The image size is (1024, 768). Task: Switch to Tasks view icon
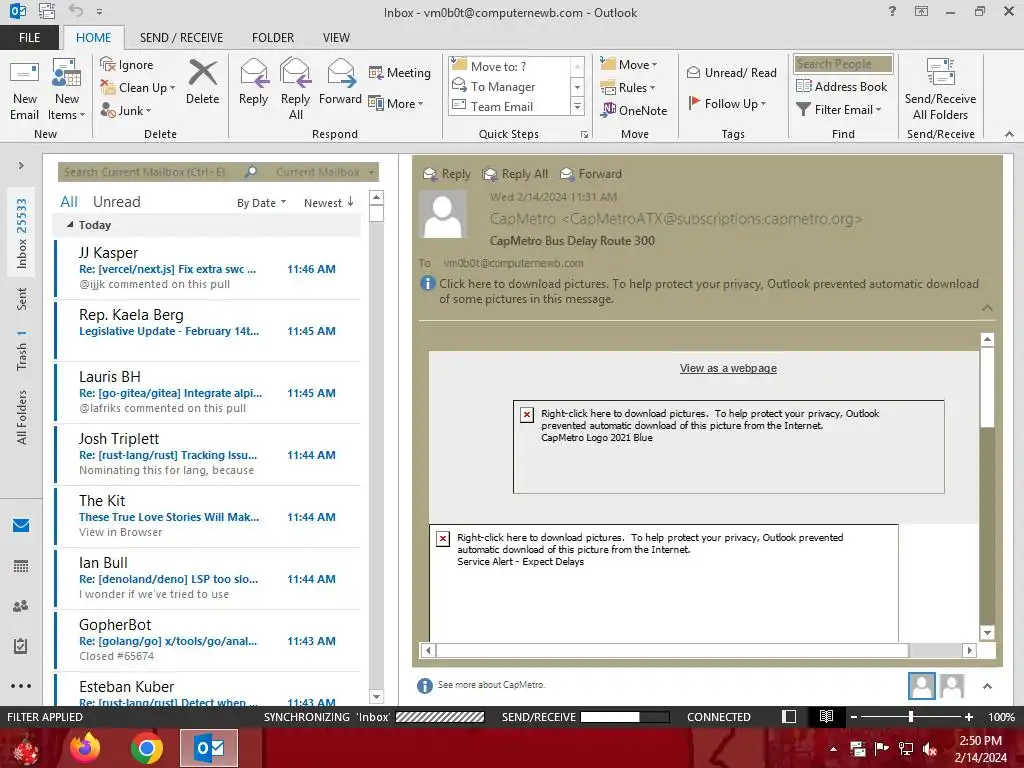pos(21,647)
